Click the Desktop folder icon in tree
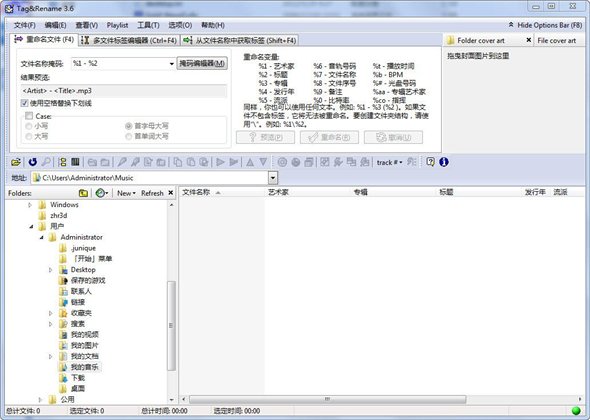 click(x=63, y=270)
